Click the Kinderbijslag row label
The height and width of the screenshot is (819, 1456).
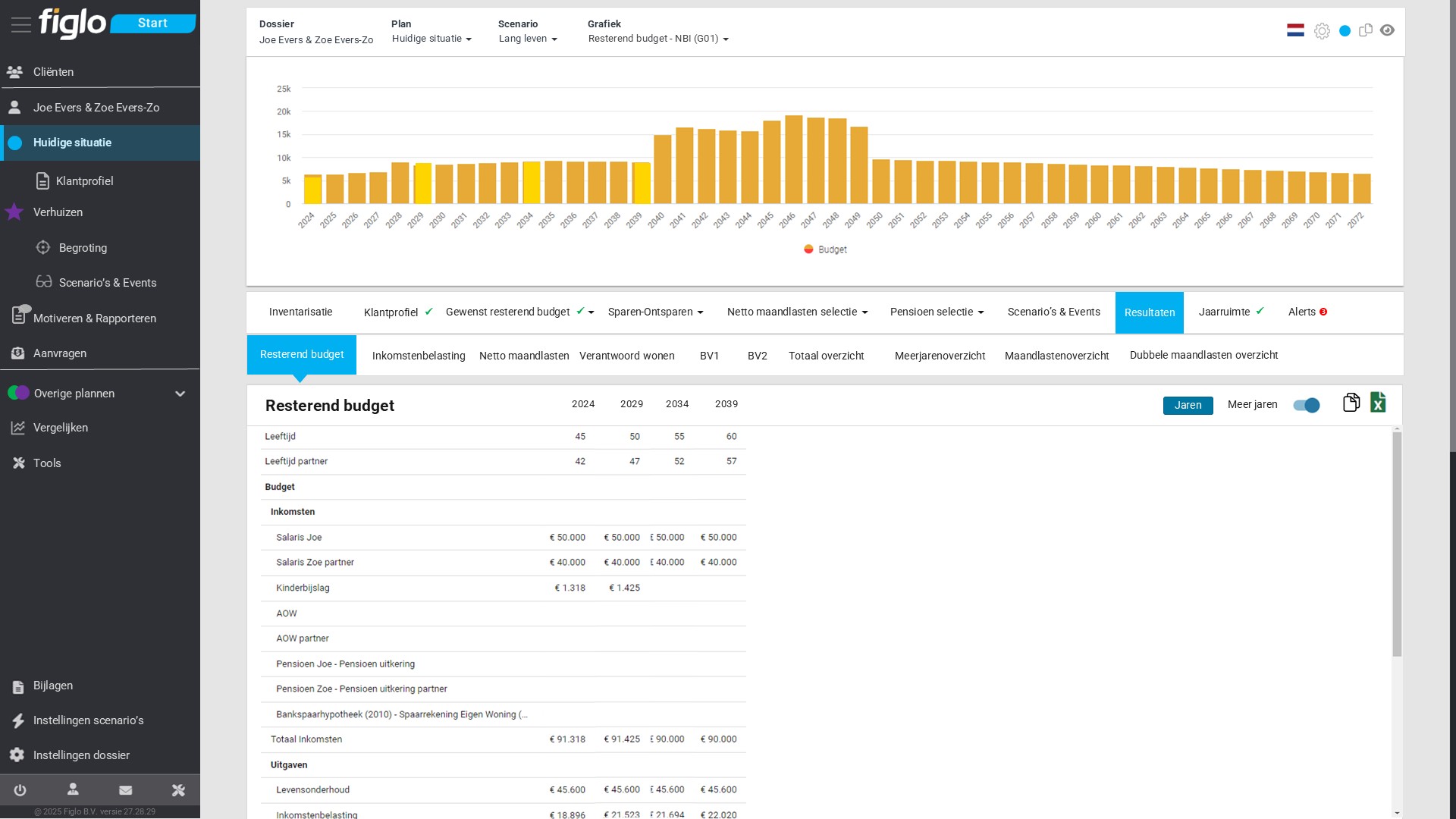point(303,588)
